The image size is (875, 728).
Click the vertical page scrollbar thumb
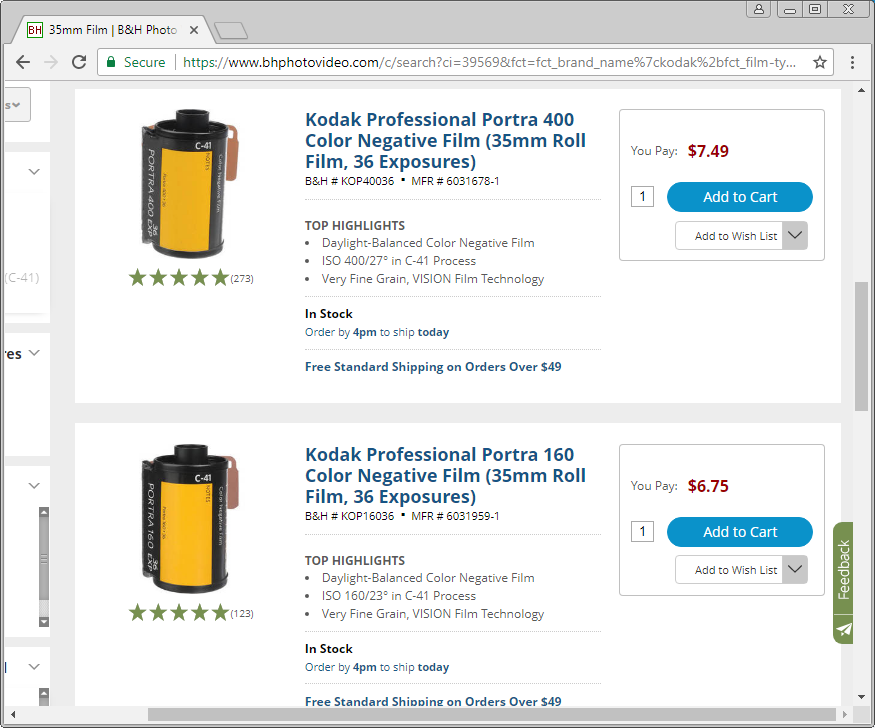point(861,345)
